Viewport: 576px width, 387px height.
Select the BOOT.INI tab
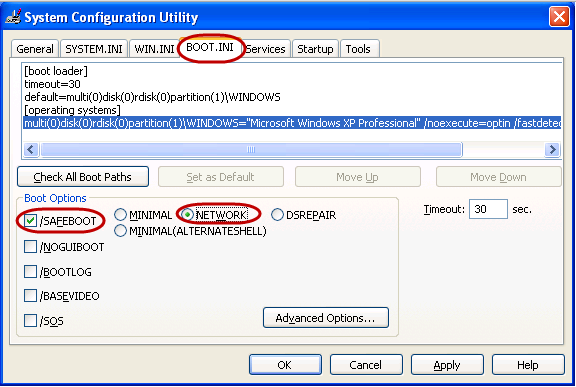pyautogui.click(x=210, y=47)
